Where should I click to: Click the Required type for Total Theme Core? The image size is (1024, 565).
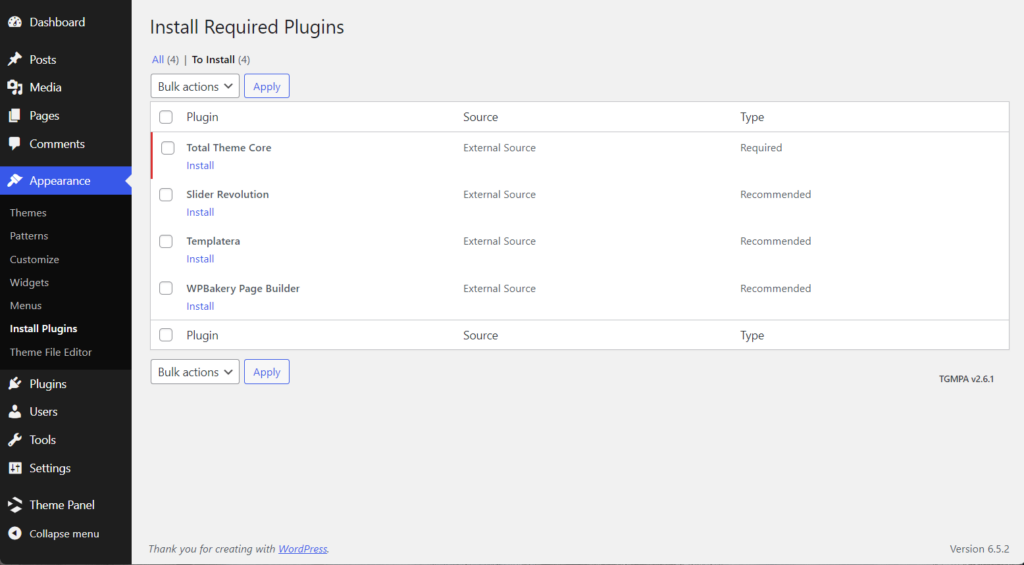click(x=761, y=148)
